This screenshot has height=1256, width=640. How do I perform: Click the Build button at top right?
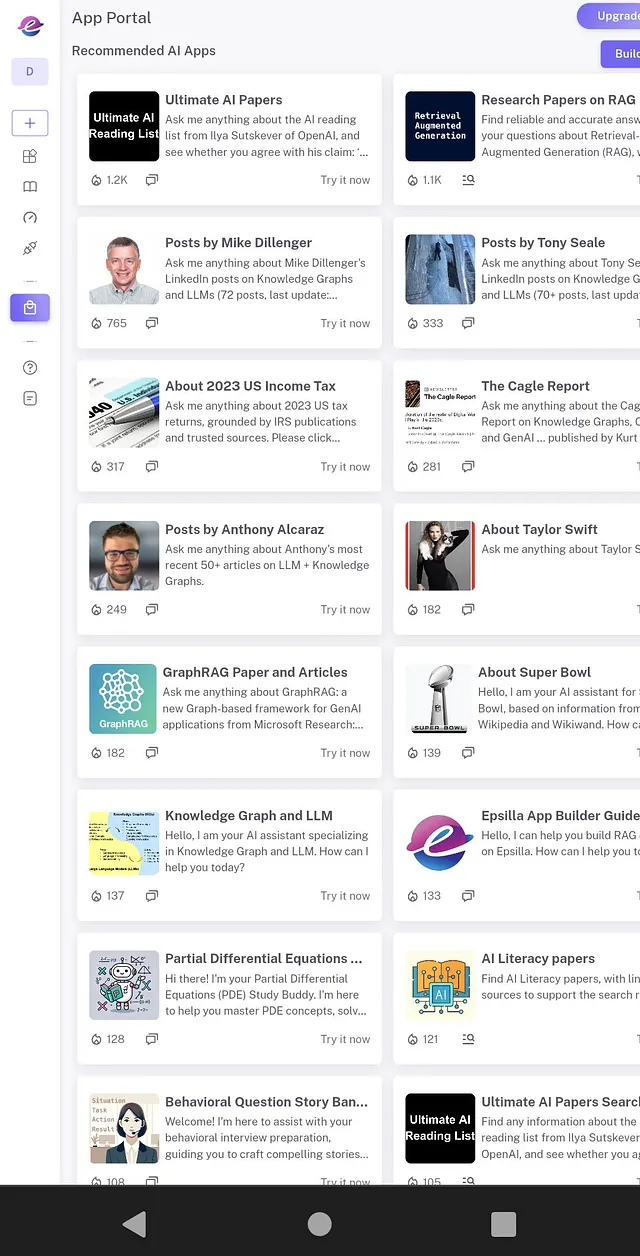click(620, 54)
